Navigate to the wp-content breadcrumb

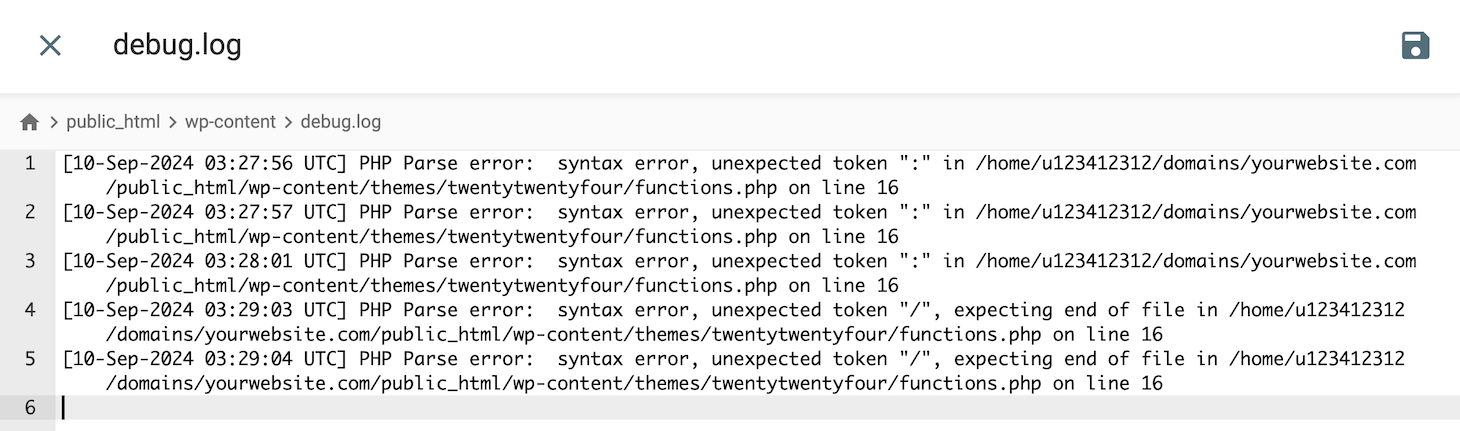pos(230,122)
